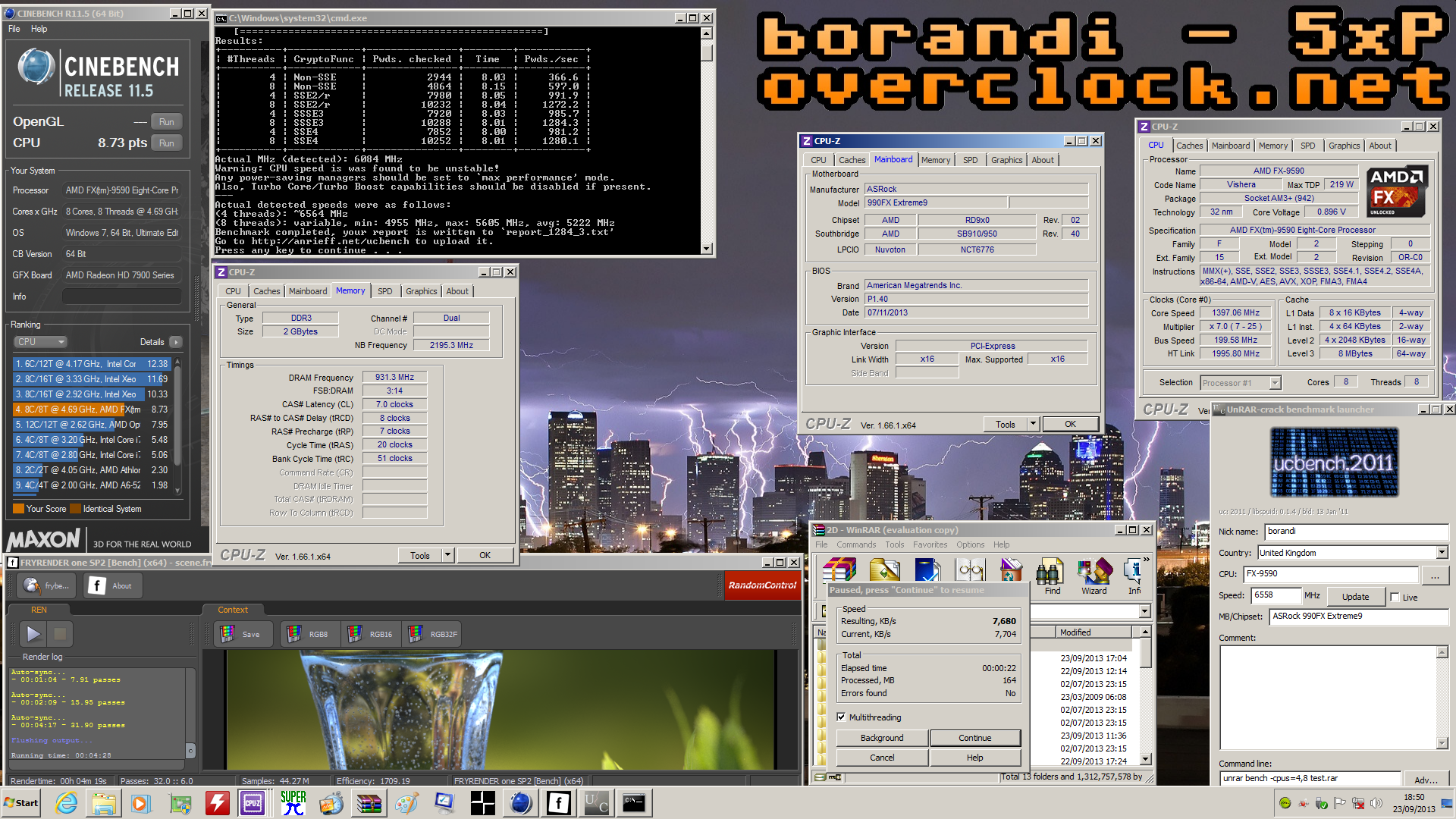The image size is (1456, 819).
Task: Run the OpenGL test in Cinebench
Action: pyautogui.click(x=167, y=122)
